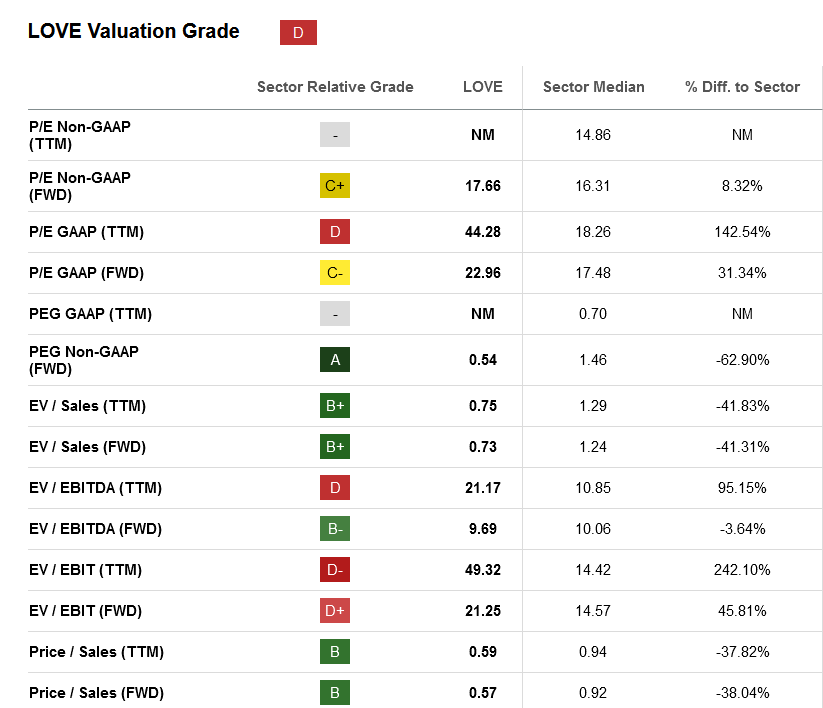Click the C- grade for P/E GAAP (FWD)
Viewport: 823px width, 708px height.
[x=335, y=272]
